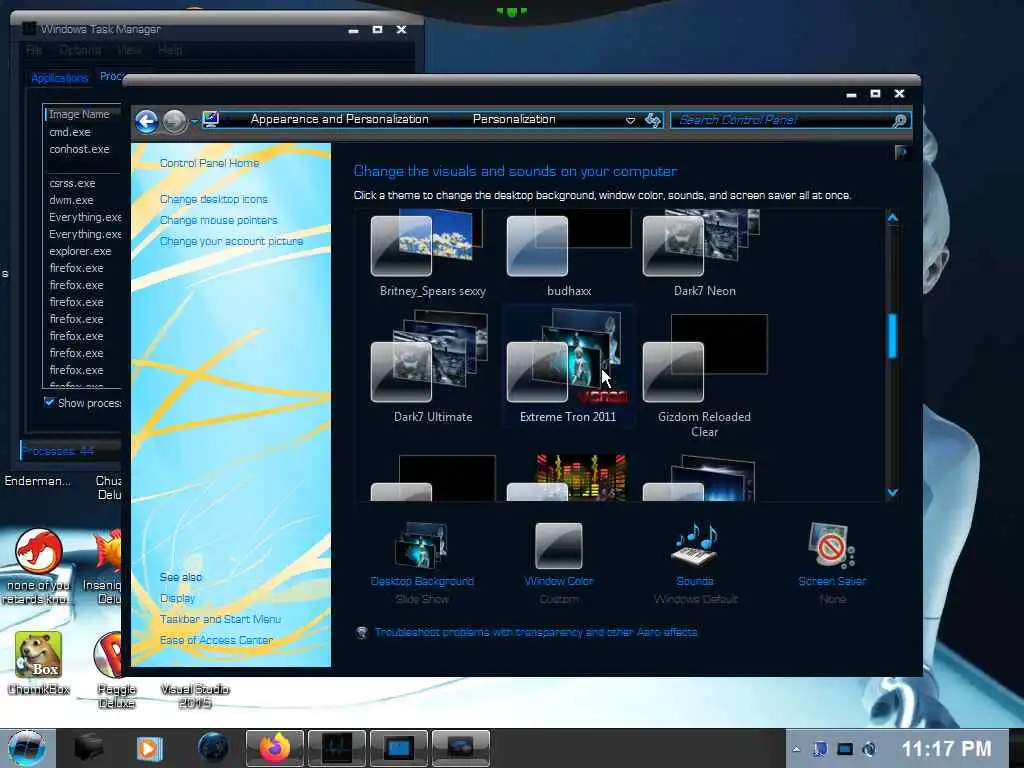The width and height of the screenshot is (1024, 768).
Task: Click the theme list scroll down arrow
Action: point(893,493)
